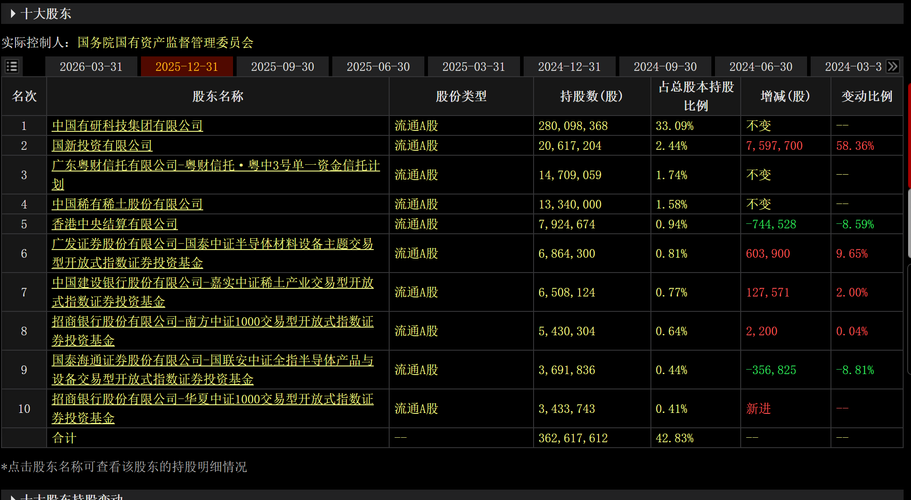Select the 2024-09-30 date tab

[x=665, y=67]
